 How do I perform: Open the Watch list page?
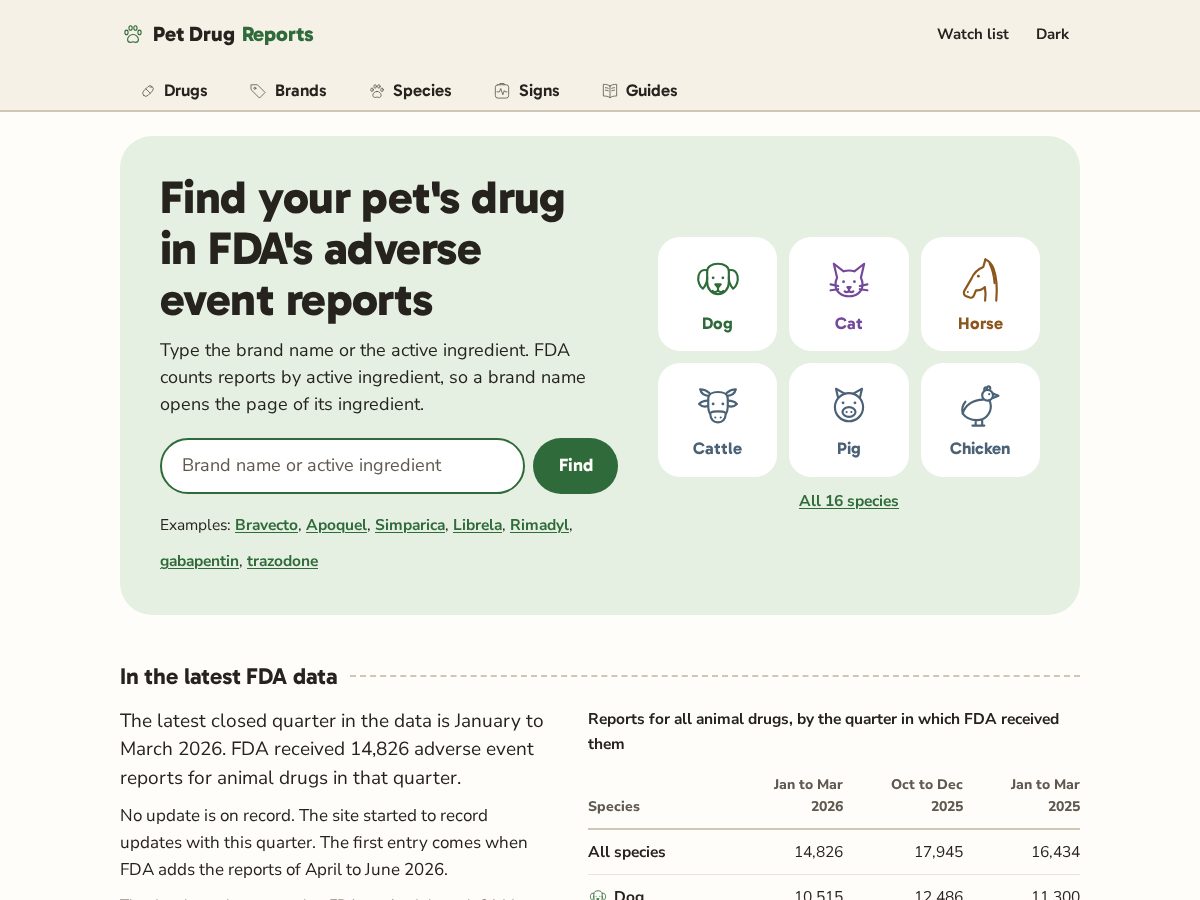[x=973, y=34]
